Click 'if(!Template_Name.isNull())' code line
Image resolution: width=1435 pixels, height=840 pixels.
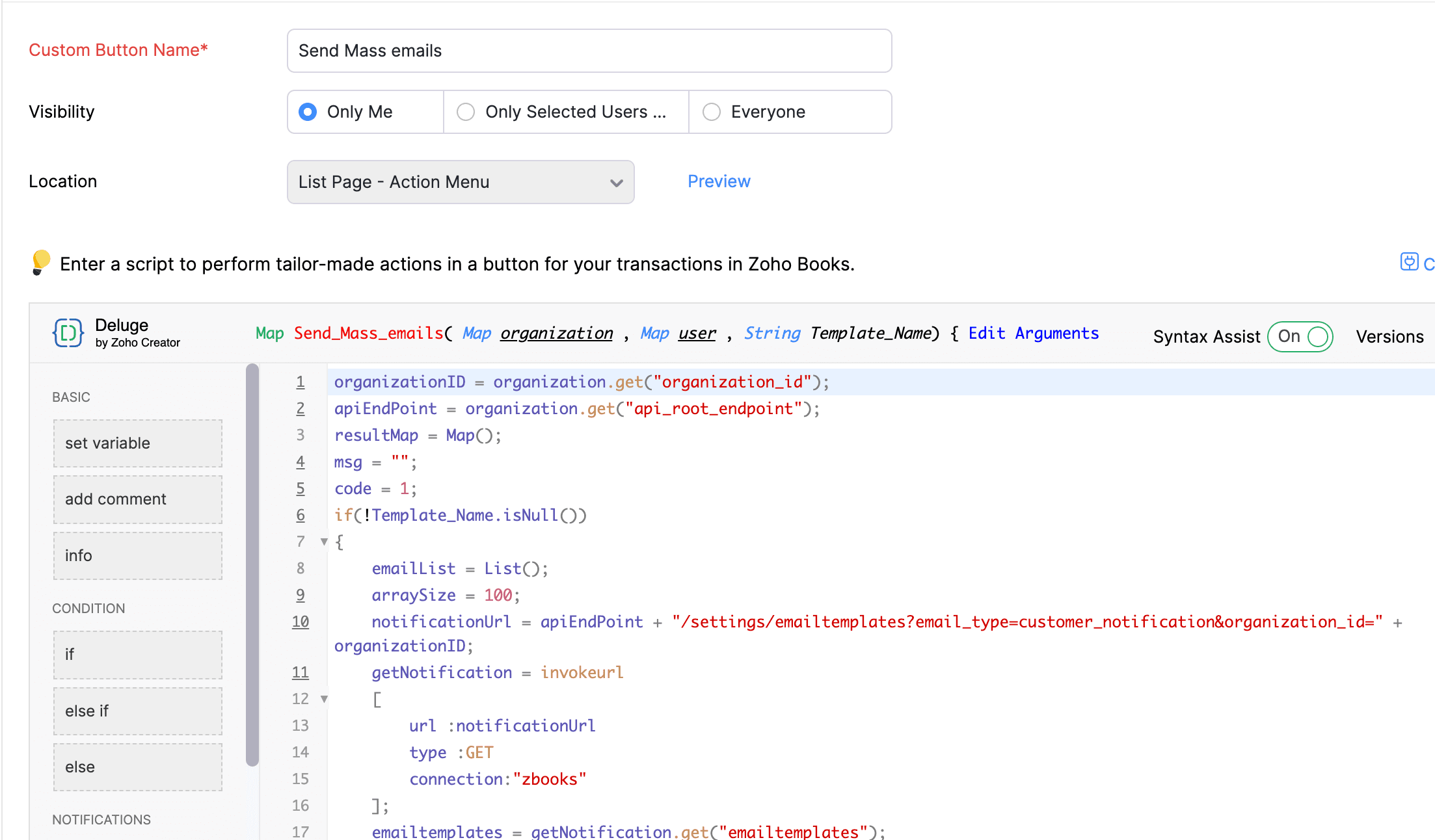tap(460, 516)
